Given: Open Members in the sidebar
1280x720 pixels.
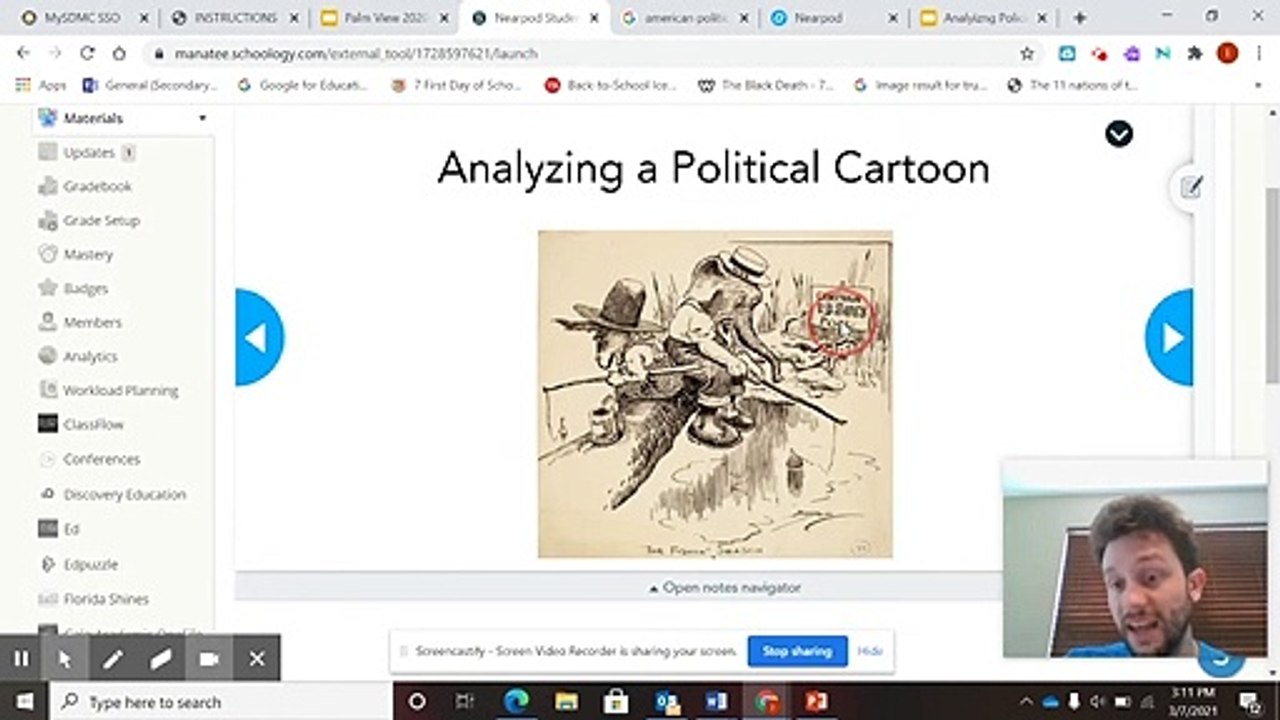Looking at the screenshot, I should pos(92,322).
